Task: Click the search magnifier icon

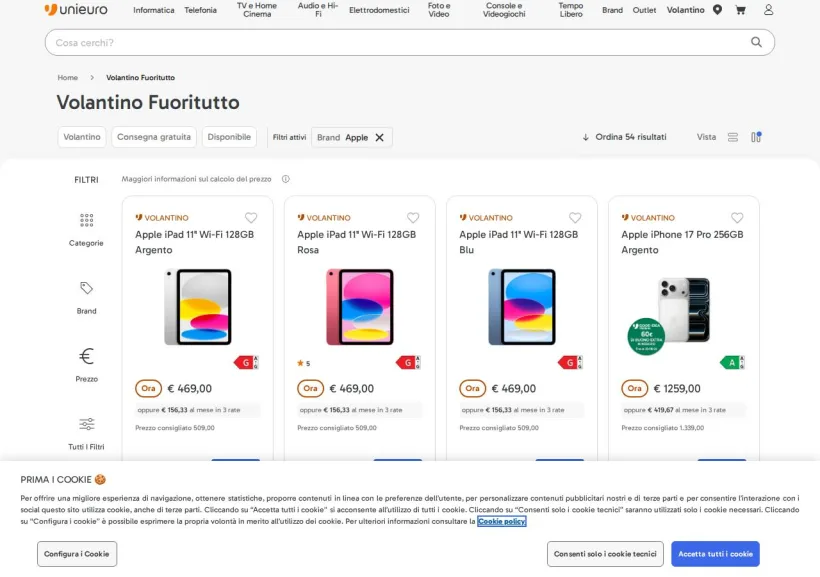Action: tap(756, 42)
